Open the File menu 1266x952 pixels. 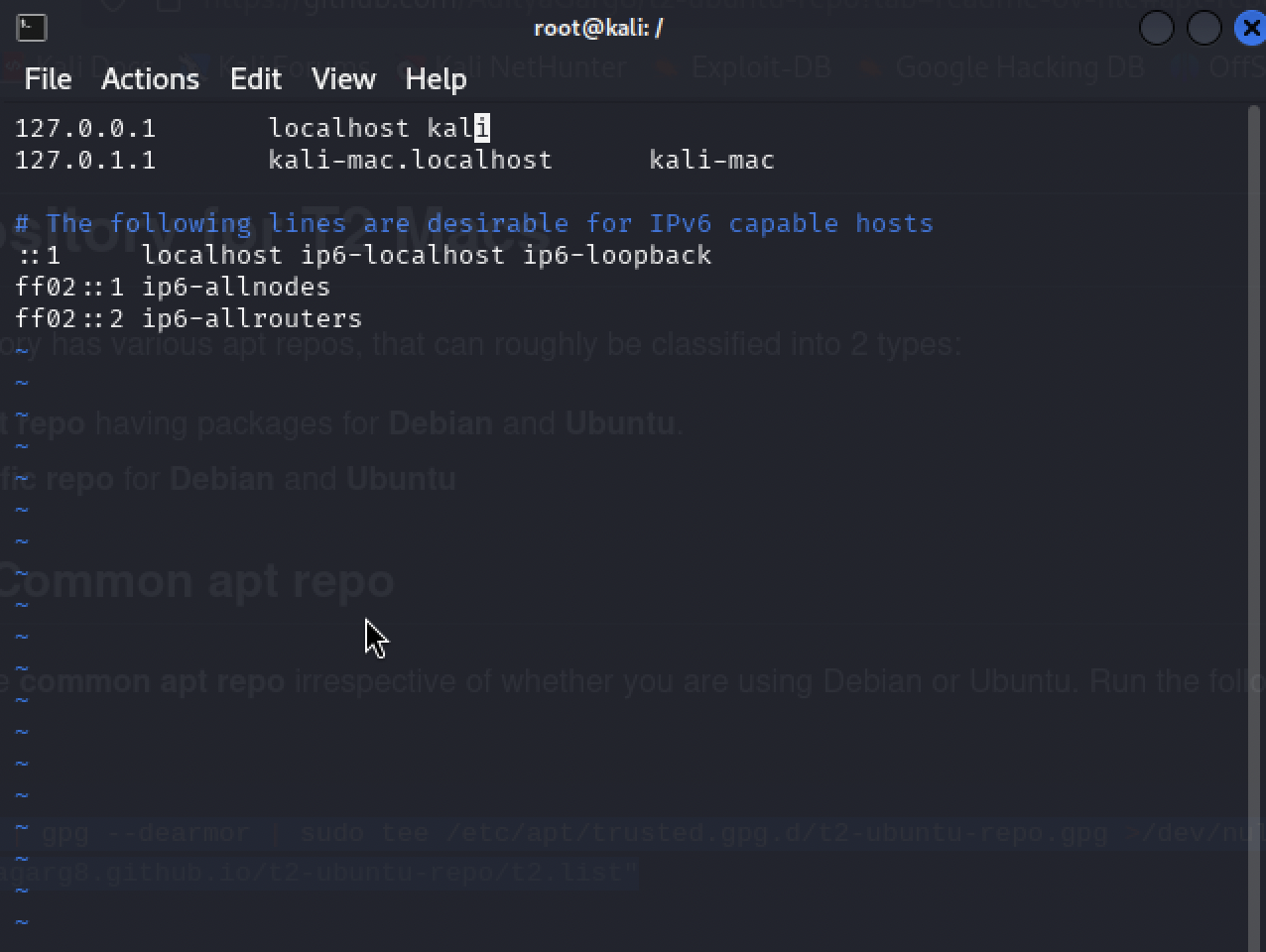pyautogui.click(x=48, y=79)
